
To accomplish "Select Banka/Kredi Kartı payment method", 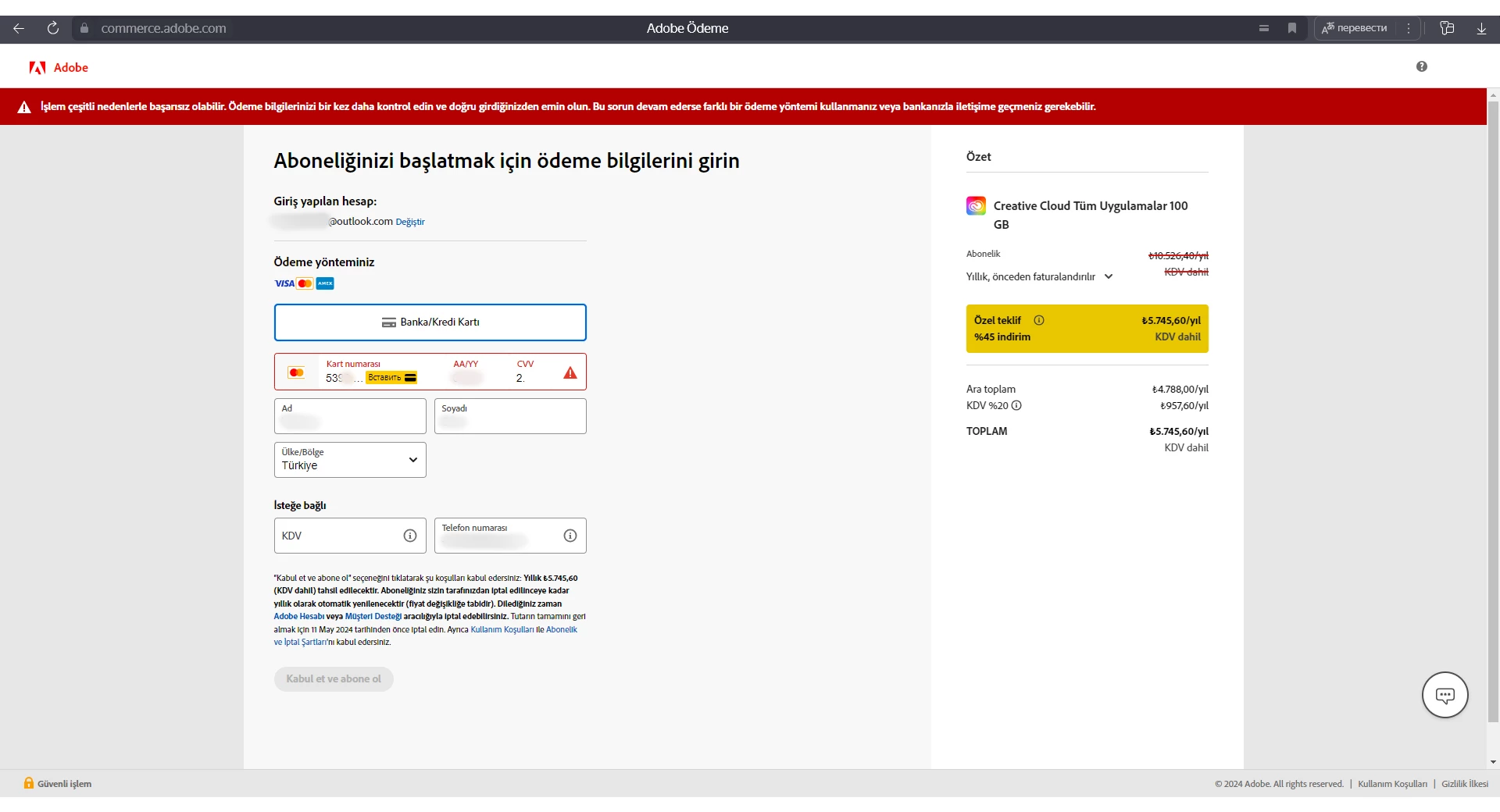I will point(430,322).
